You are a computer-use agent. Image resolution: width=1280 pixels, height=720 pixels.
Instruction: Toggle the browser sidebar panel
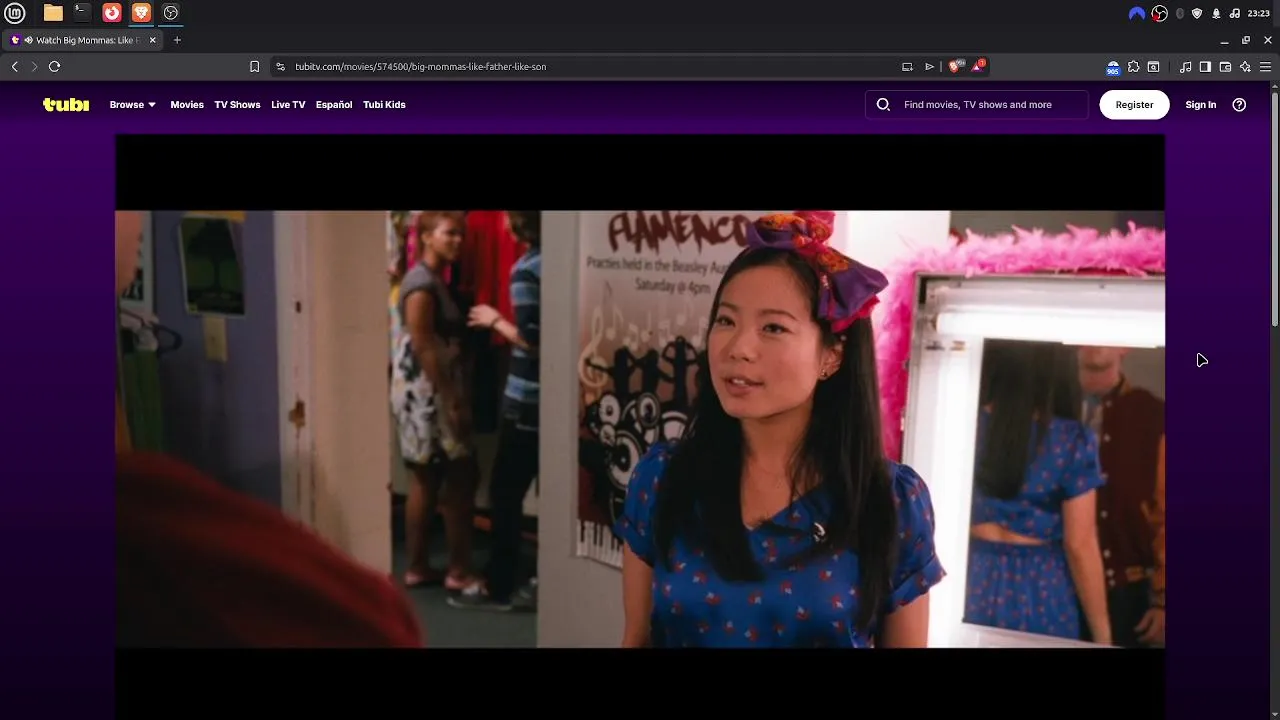1205,67
